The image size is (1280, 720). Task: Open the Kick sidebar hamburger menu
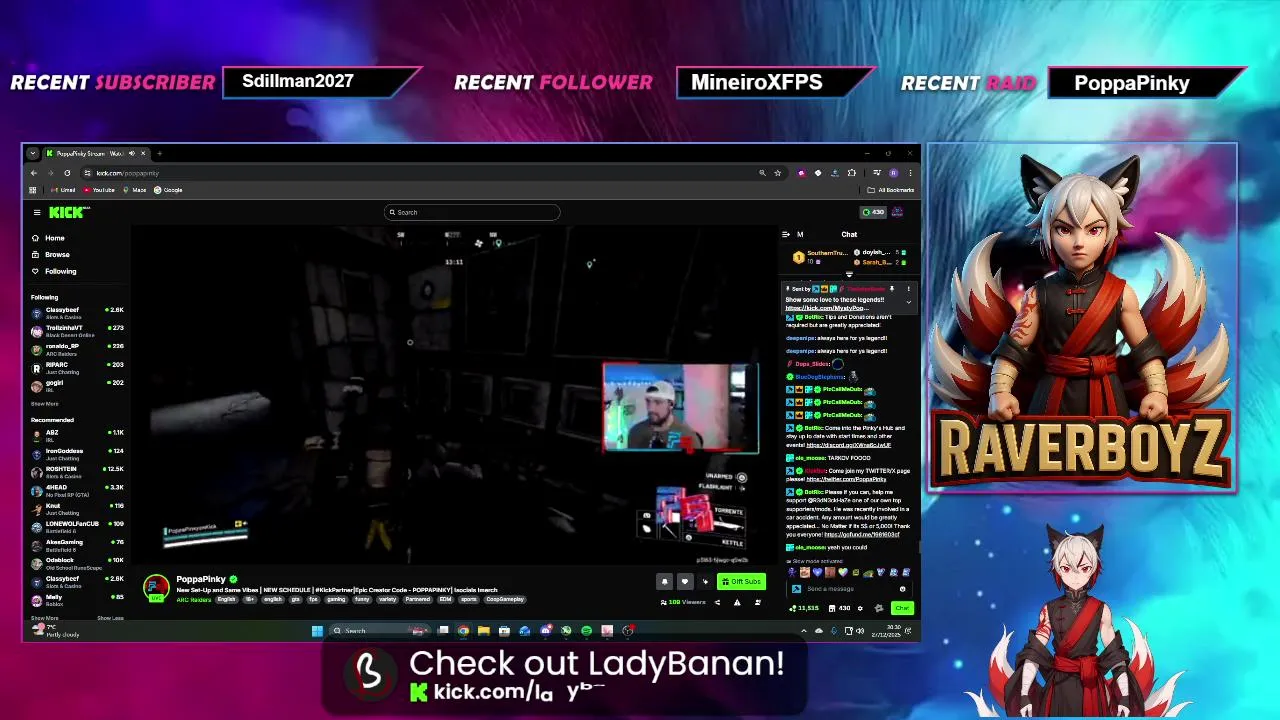pyautogui.click(x=37, y=212)
